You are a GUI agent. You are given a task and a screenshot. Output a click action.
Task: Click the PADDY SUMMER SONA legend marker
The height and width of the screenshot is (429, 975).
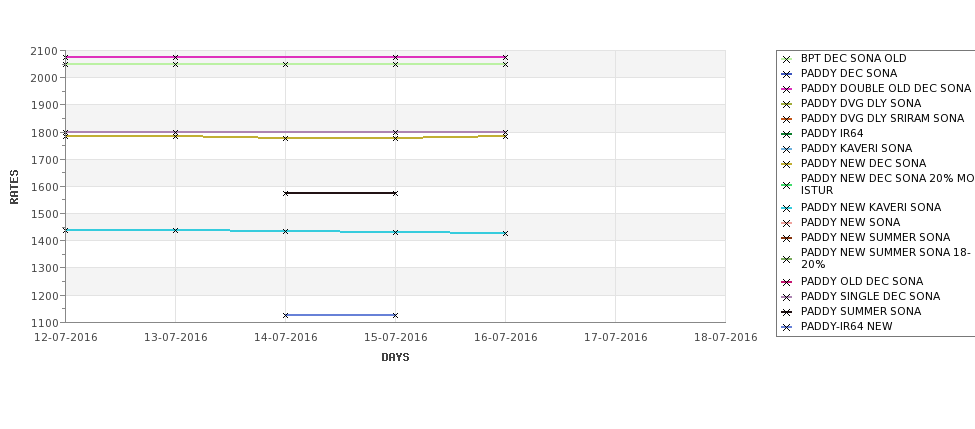[x=787, y=312]
